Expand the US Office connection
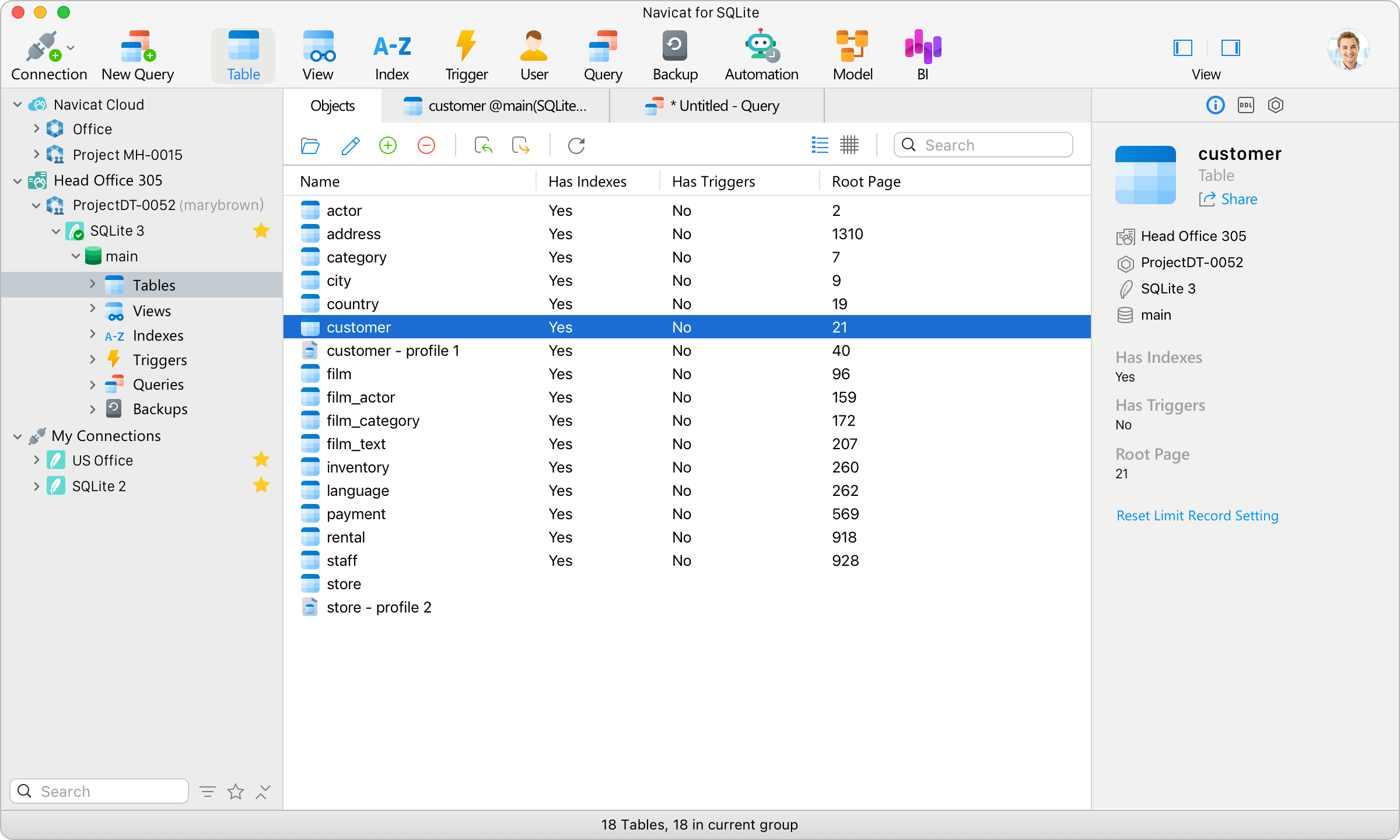 pyautogui.click(x=36, y=460)
